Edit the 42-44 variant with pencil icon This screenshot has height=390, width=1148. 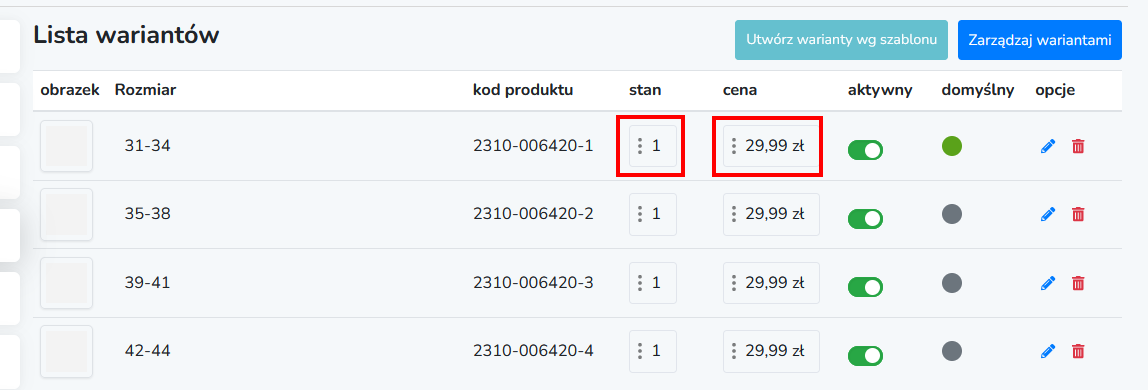point(1048,351)
